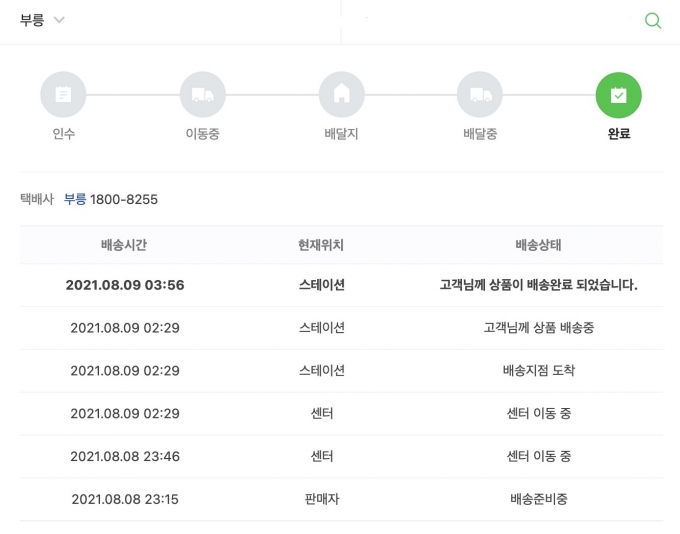Click the 배달중 truck step icon
The height and width of the screenshot is (534, 680).
pos(480,95)
